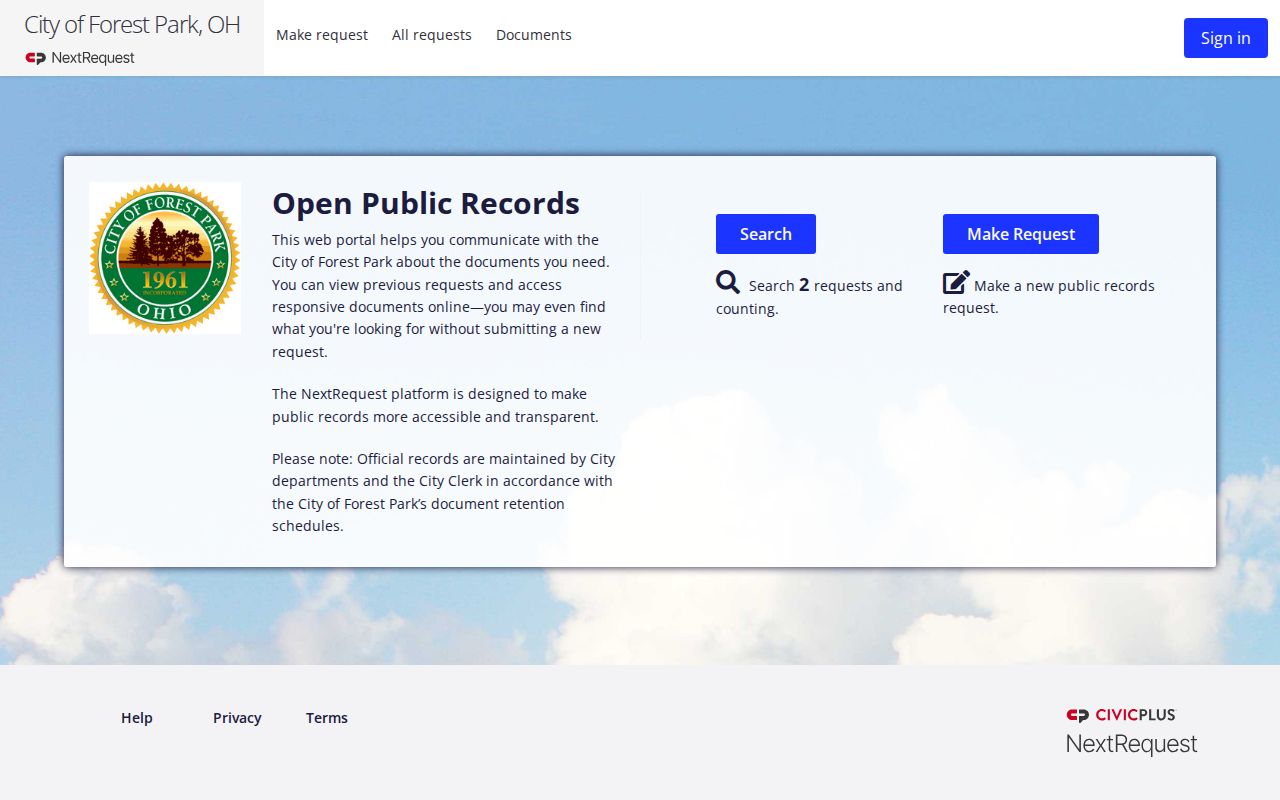Click the blue Search button

(x=766, y=234)
